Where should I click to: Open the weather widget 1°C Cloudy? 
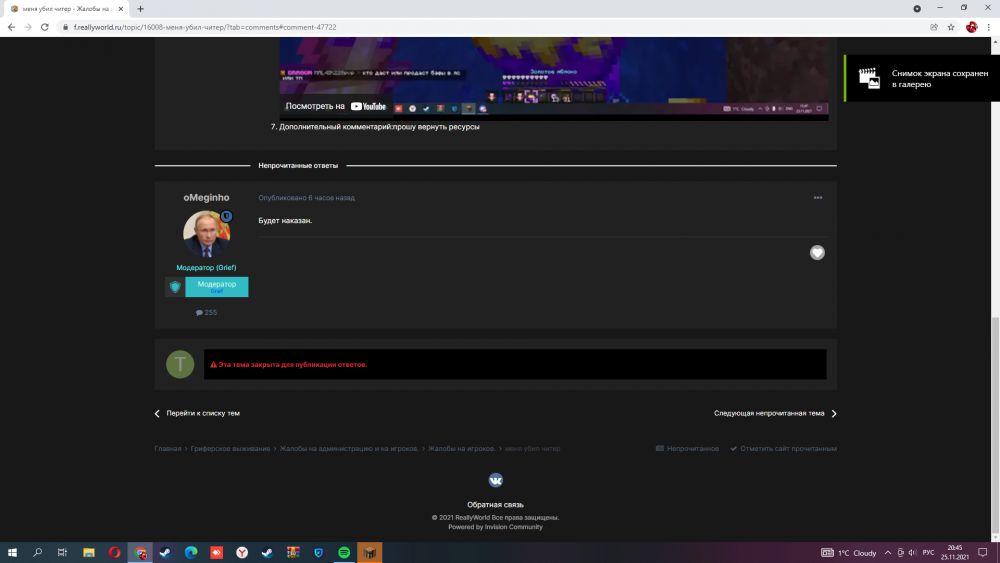coord(849,553)
